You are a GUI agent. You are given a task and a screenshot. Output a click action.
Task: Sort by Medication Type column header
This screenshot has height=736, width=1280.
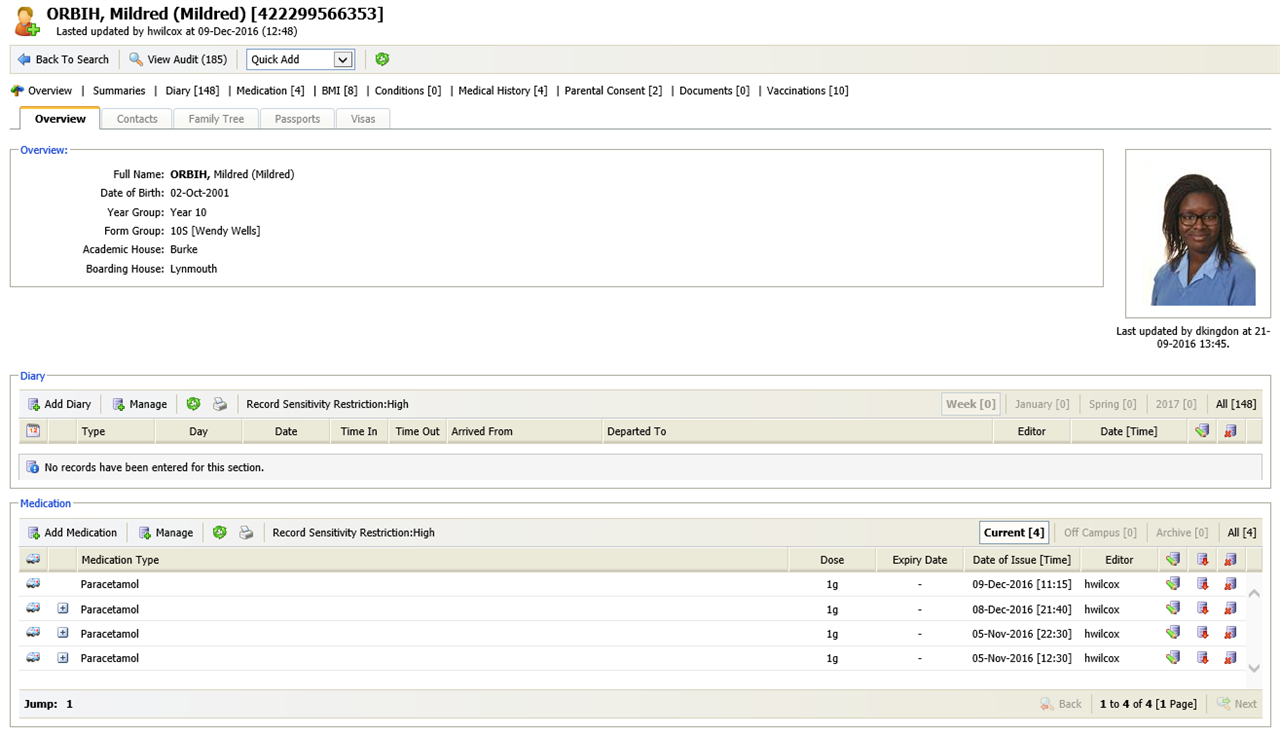(120, 560)
